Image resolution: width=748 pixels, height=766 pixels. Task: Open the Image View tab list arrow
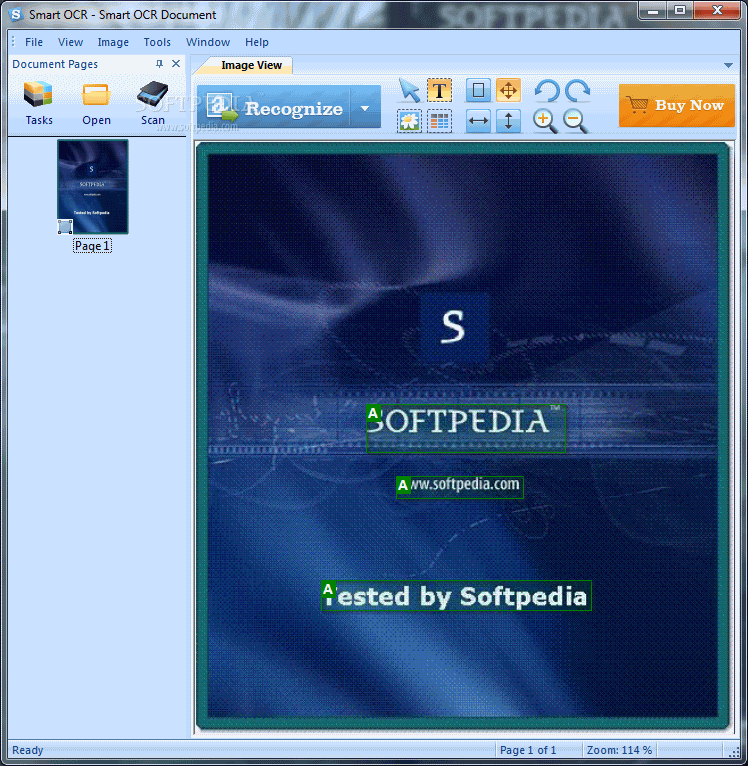tap(728, 65)
